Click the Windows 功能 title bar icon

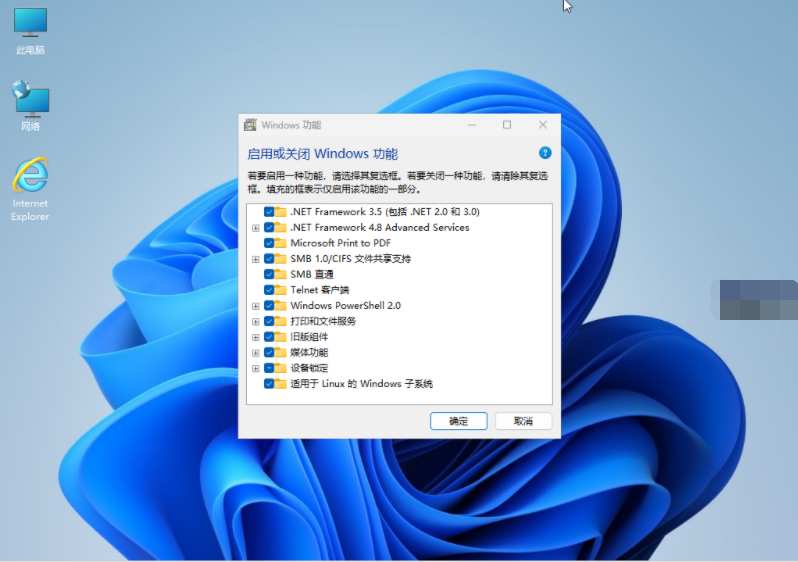coord(250,125)
